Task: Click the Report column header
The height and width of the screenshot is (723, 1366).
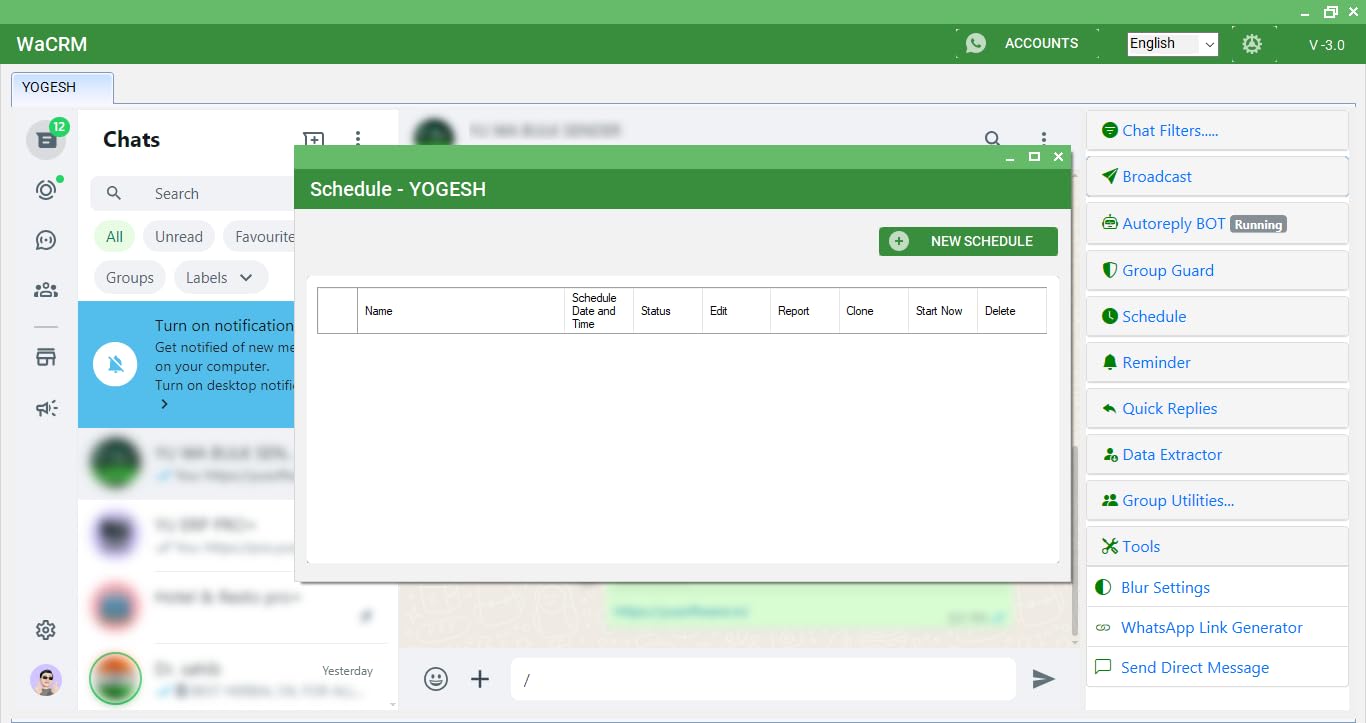Action: (804, 311)
